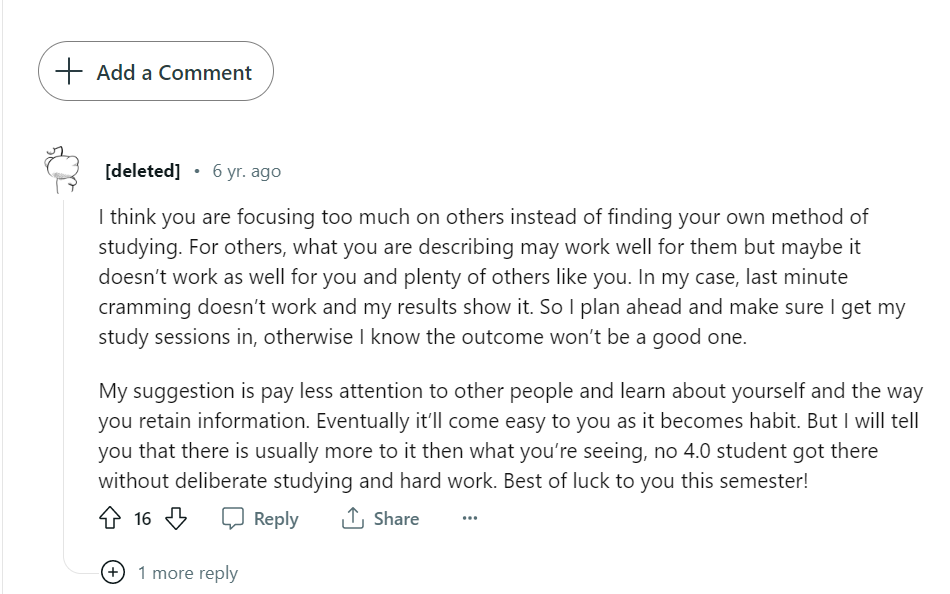The height and width of the screenshot is (594, 950).
Task: Click the vote count showing 16
Action: pos(142,518)
